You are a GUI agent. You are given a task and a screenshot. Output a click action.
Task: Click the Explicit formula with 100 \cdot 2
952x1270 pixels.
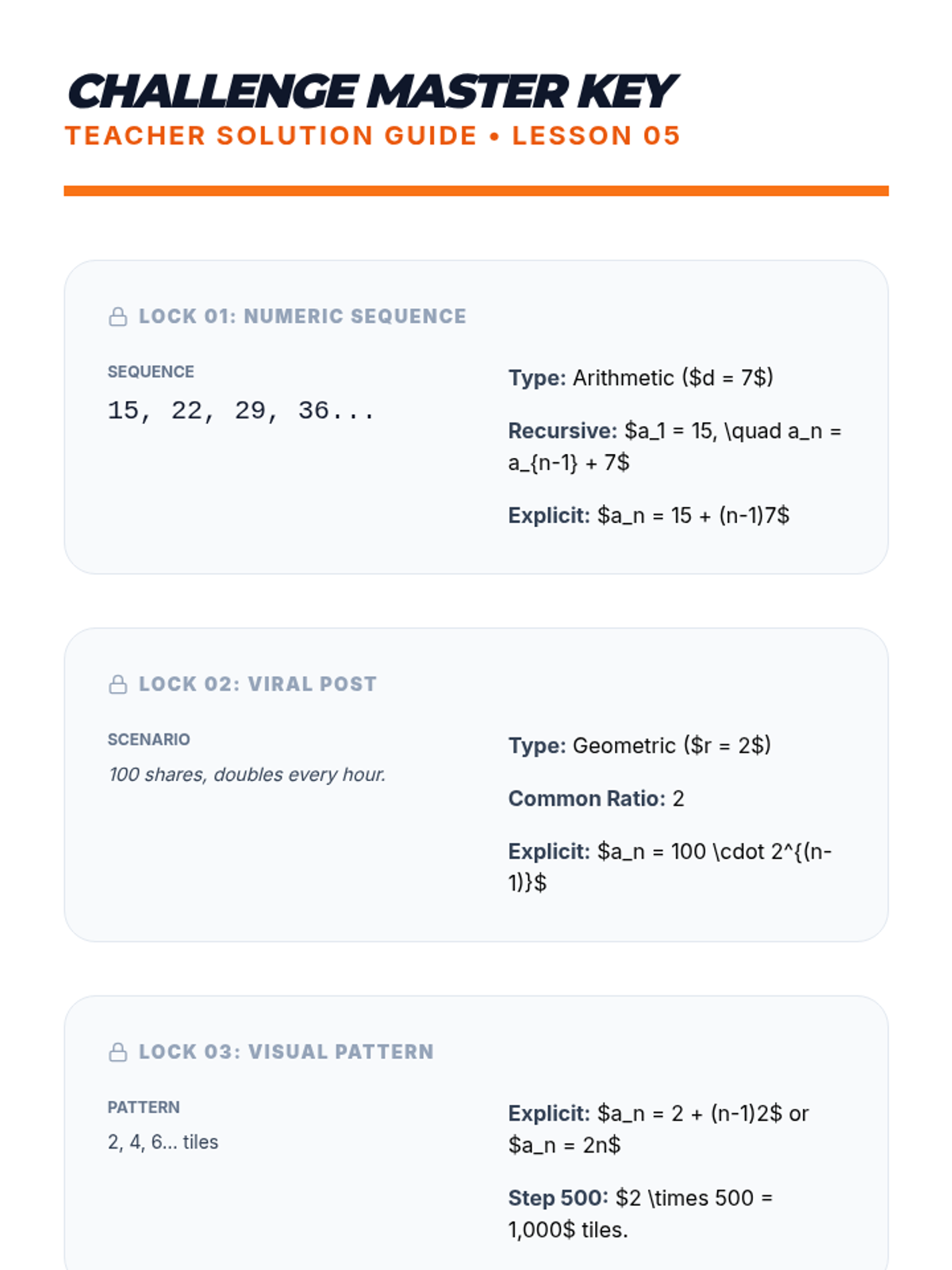(670, 867)
